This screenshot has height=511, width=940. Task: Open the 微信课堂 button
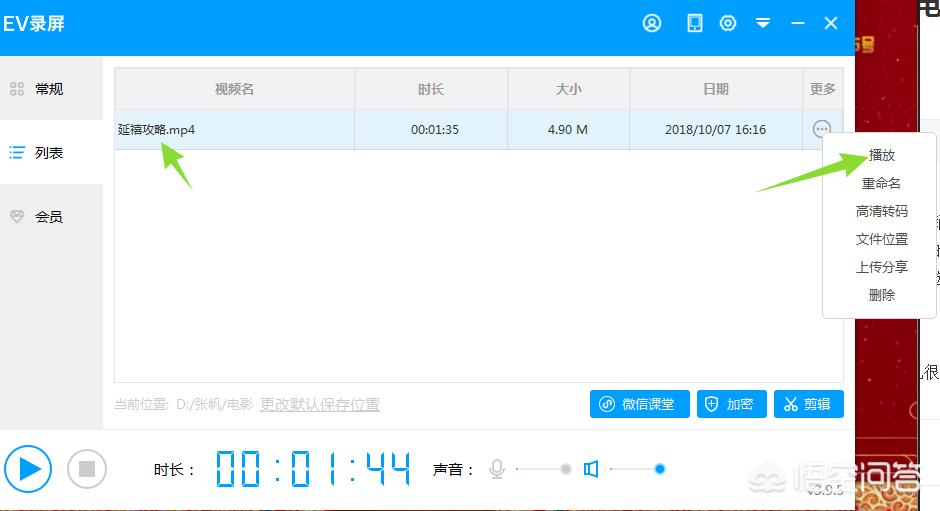tap(640, 404)
